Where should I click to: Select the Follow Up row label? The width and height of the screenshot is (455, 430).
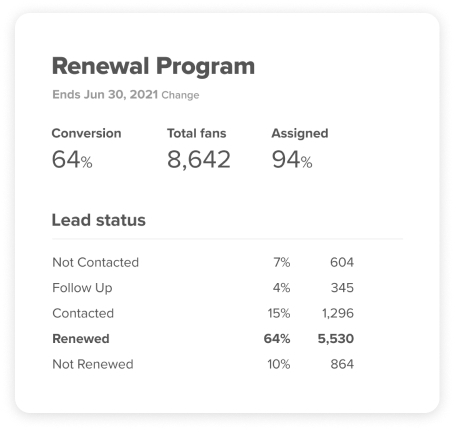(82, 288)
